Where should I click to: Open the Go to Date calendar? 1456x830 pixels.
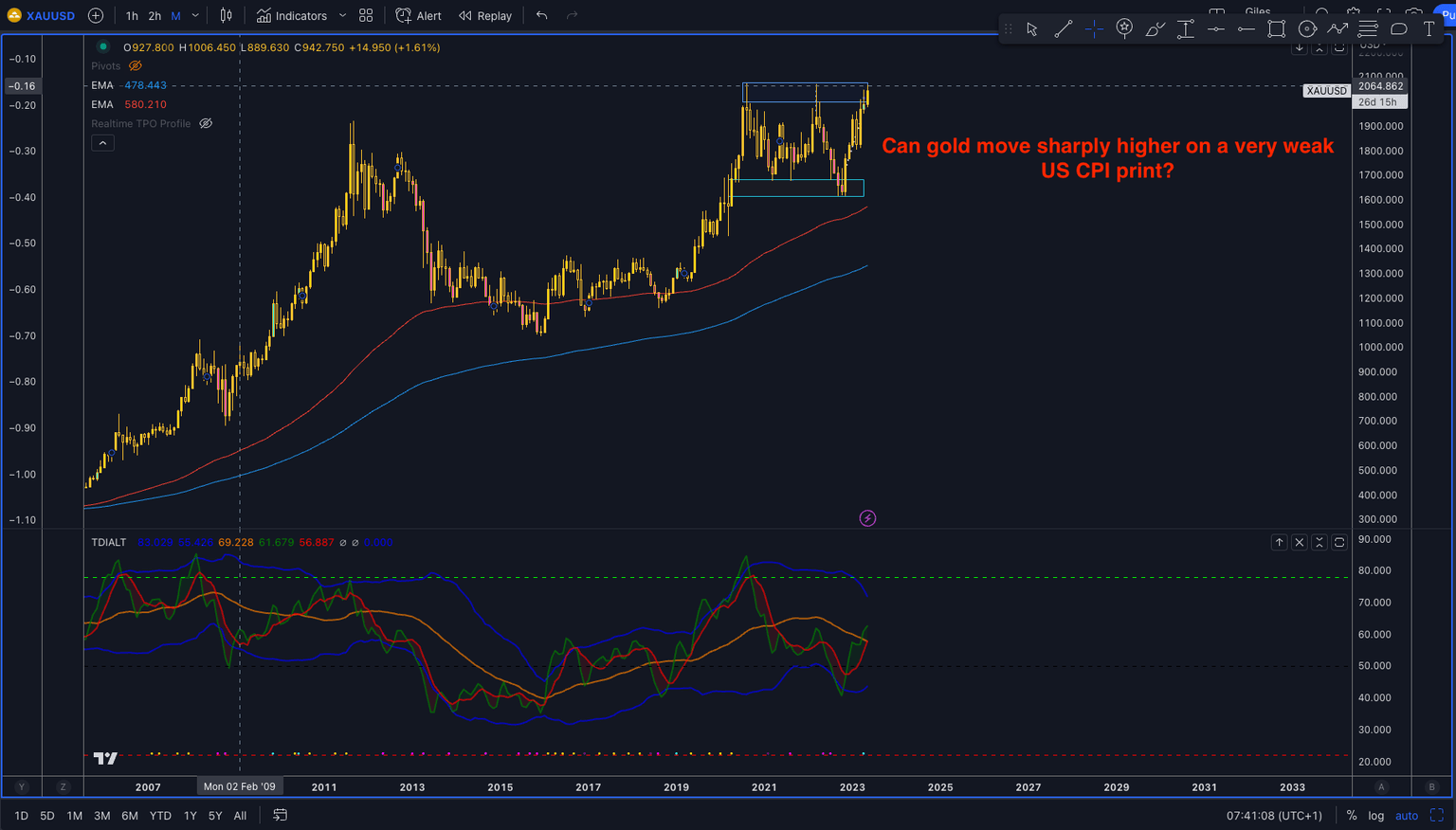(x=280, y=815)
